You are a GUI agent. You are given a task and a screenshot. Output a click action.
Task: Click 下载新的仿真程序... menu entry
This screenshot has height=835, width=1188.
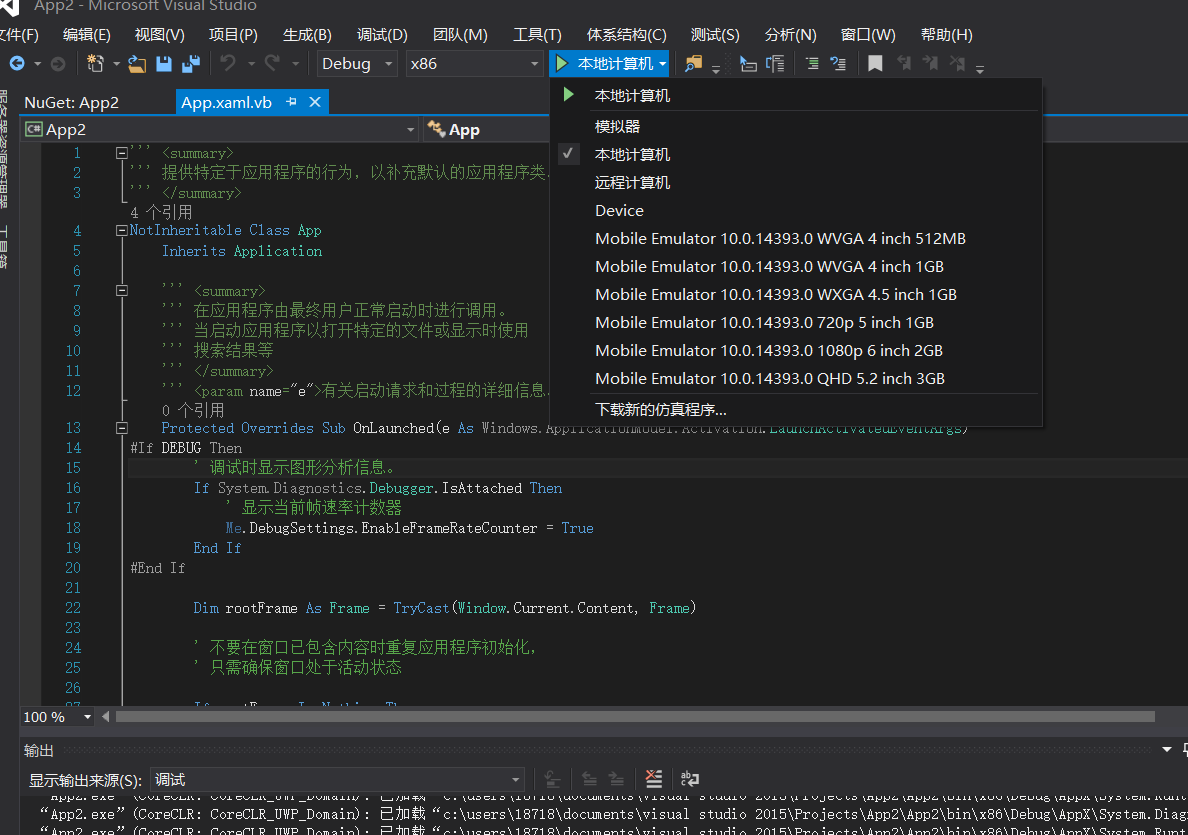pos(797,410)
